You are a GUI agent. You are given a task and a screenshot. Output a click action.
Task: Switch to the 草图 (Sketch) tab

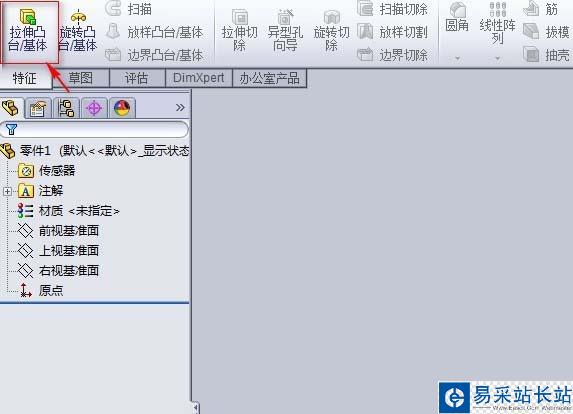point(81,78)
